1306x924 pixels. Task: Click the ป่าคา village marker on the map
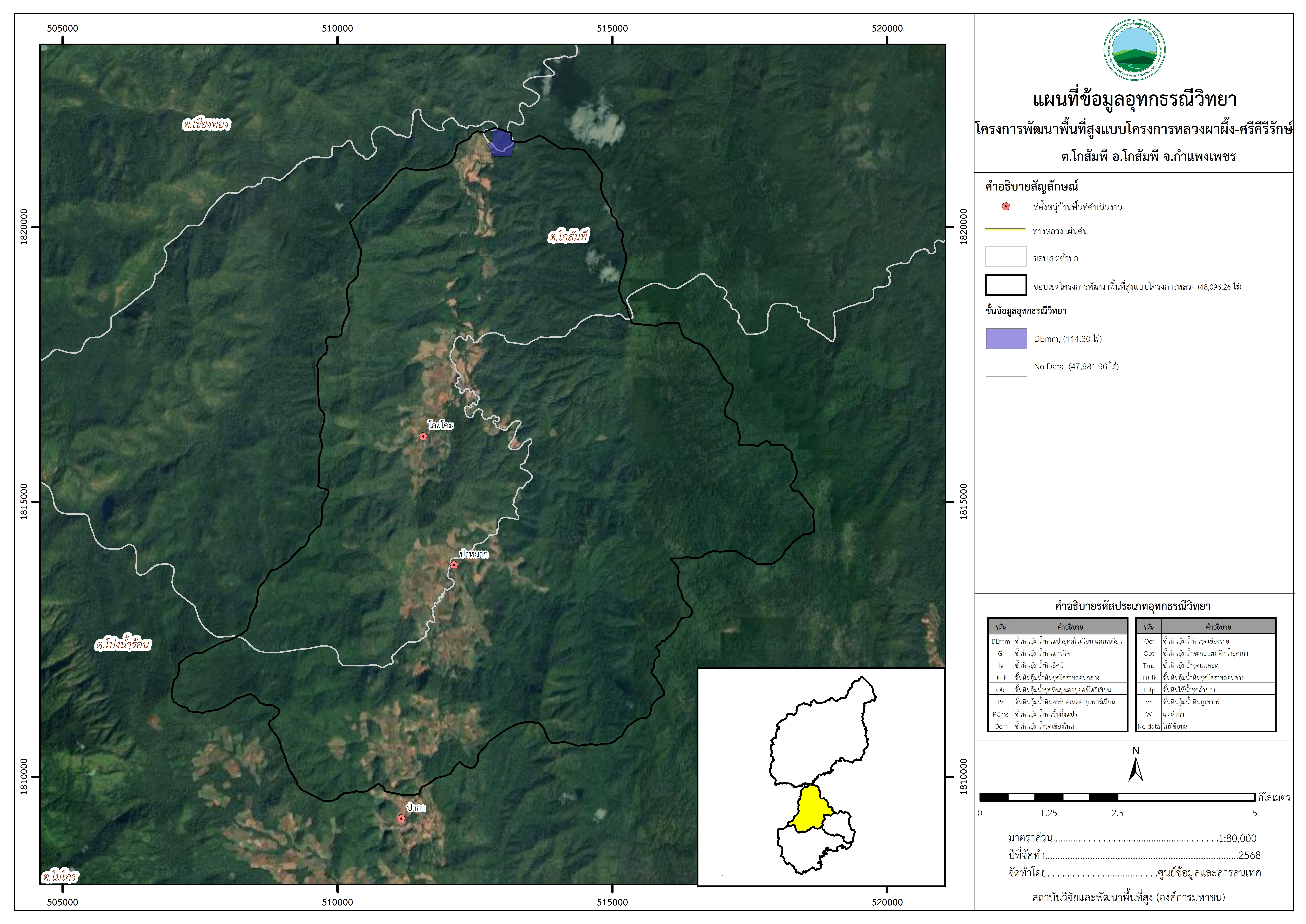(x=401, y=819)
